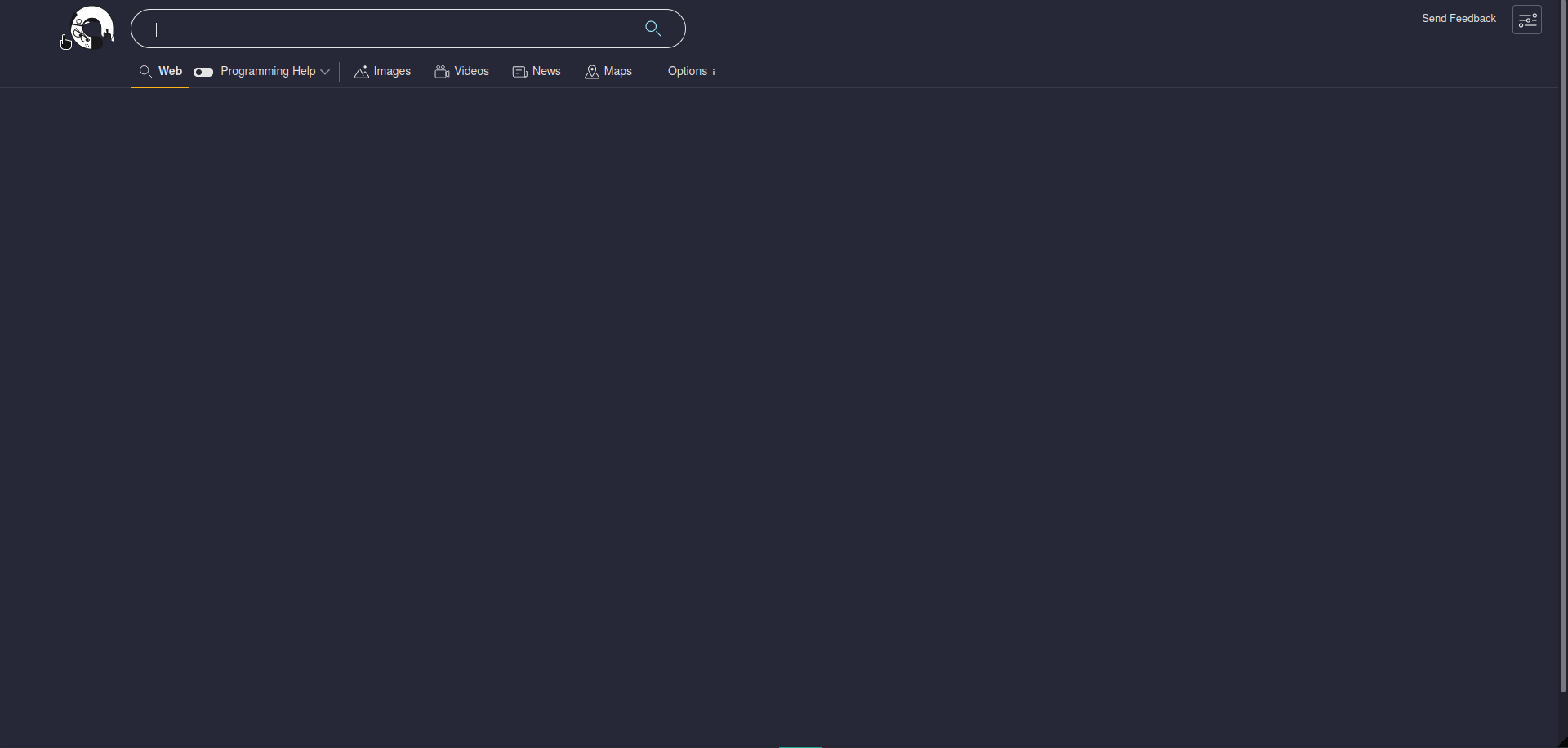Toggle the Programming Help switch
The width and height of the screenshot is (1568, 748).
pos(203,72)
